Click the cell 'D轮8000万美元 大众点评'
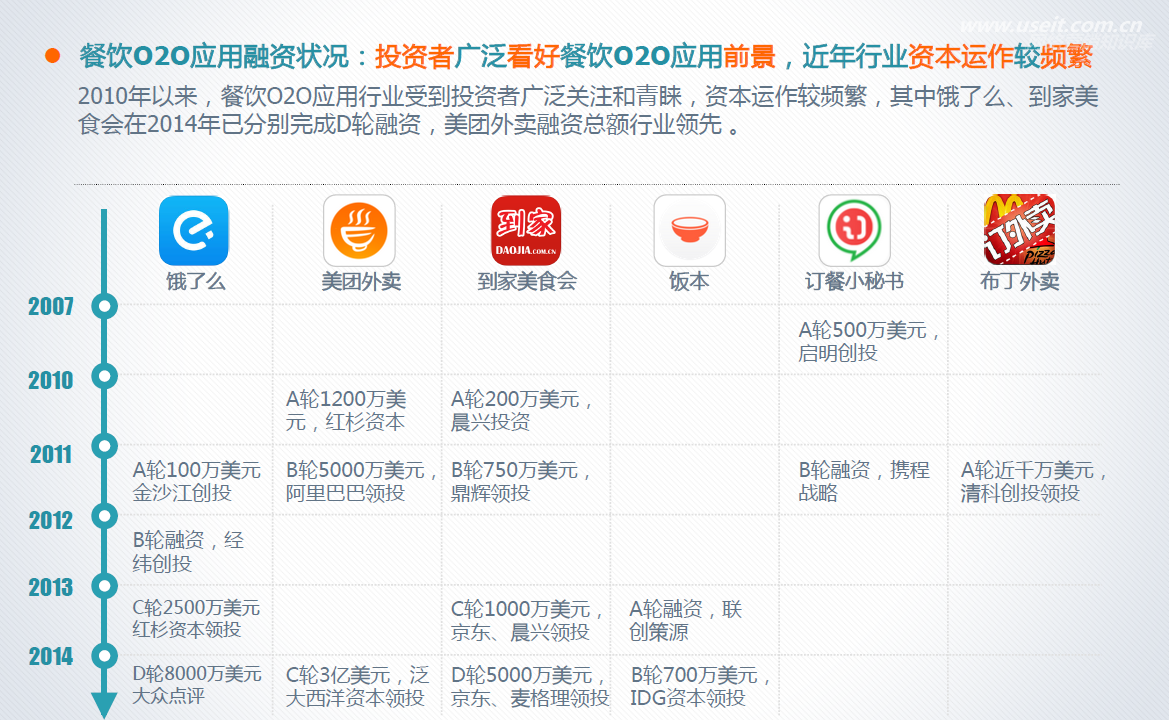1169x720 pixels. 197,685
